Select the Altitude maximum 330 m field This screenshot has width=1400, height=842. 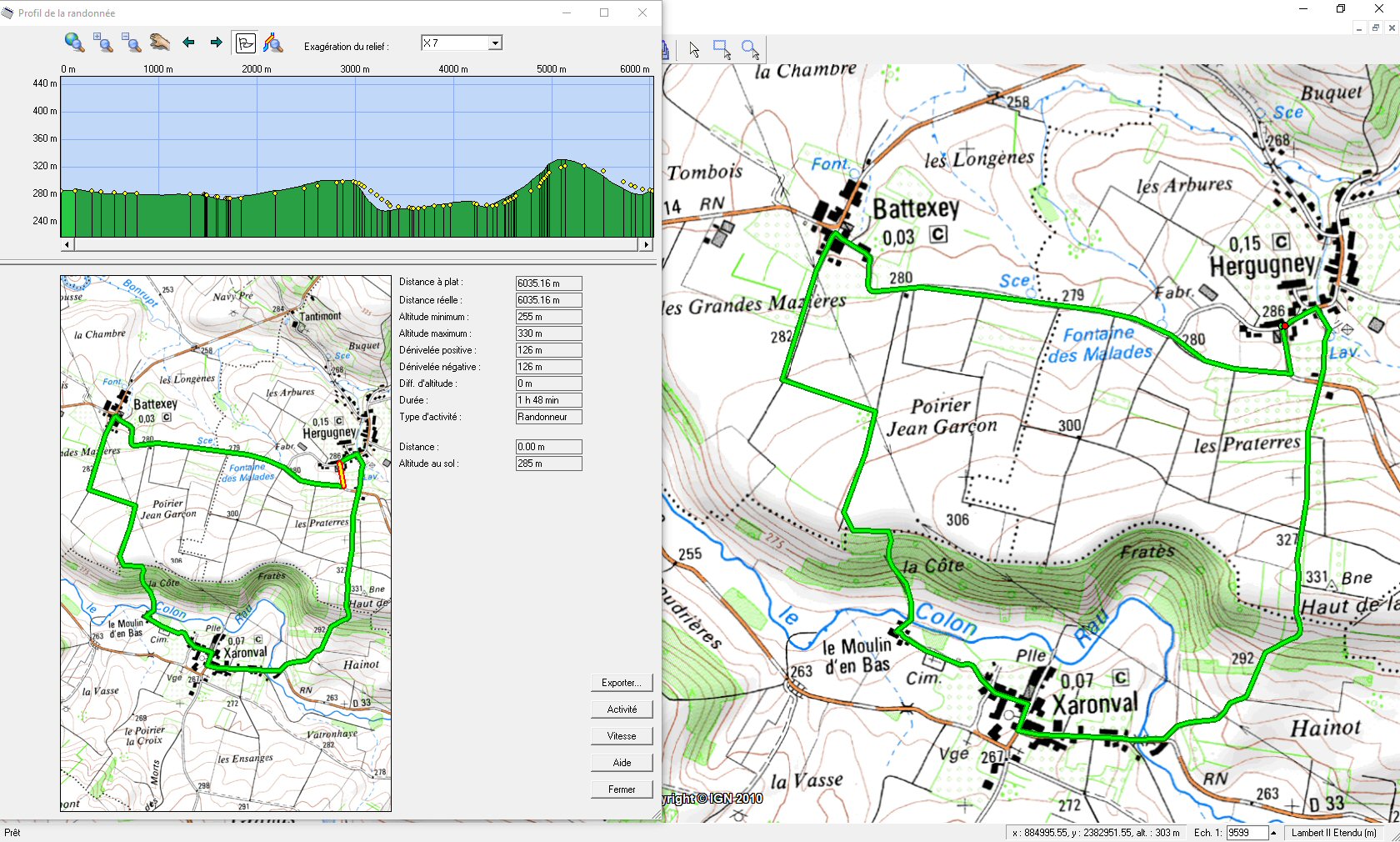[548, 333]
